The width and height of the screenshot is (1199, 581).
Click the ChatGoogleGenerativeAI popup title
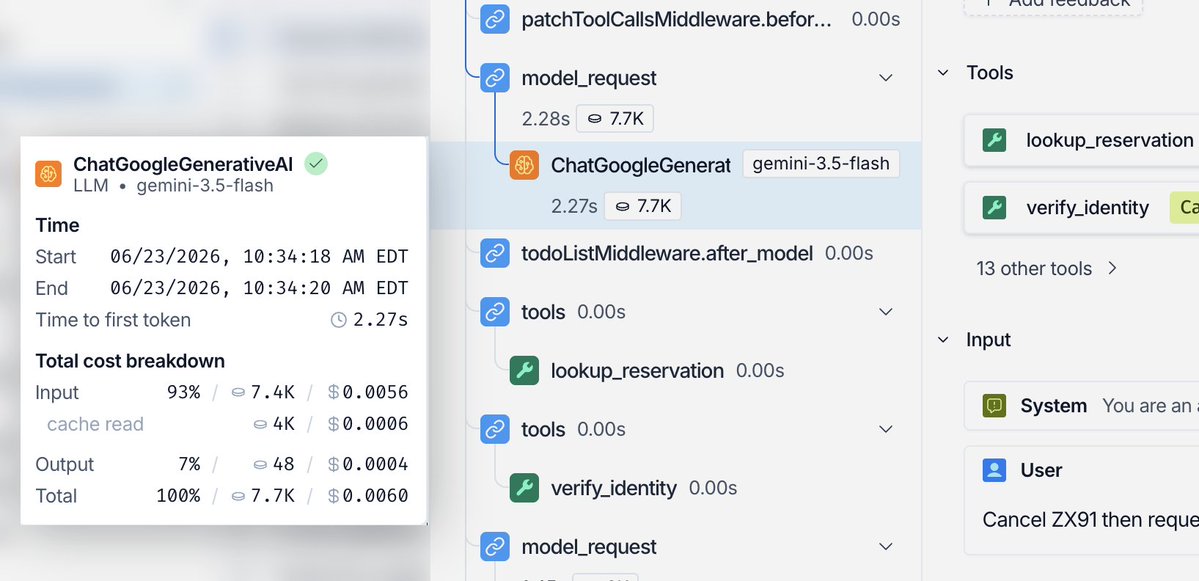click(184, 164)
